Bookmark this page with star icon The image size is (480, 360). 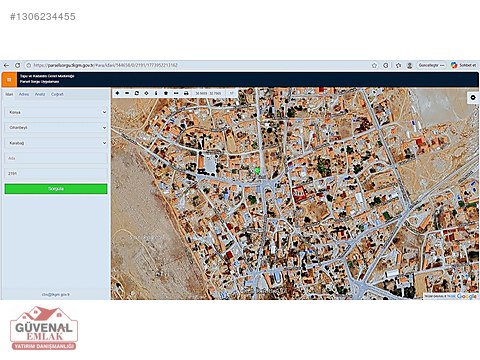(x=374, y=65)
